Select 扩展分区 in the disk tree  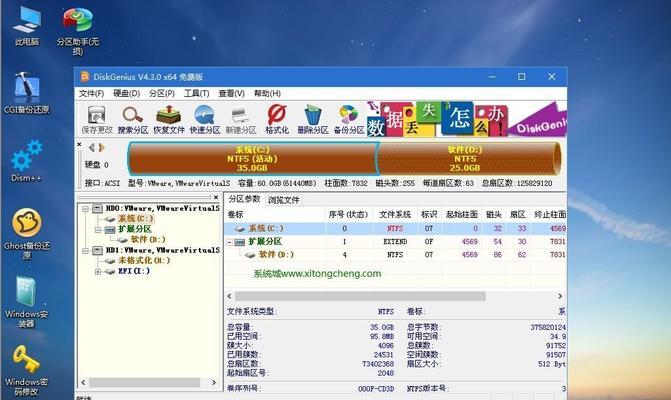coord(135,229)
